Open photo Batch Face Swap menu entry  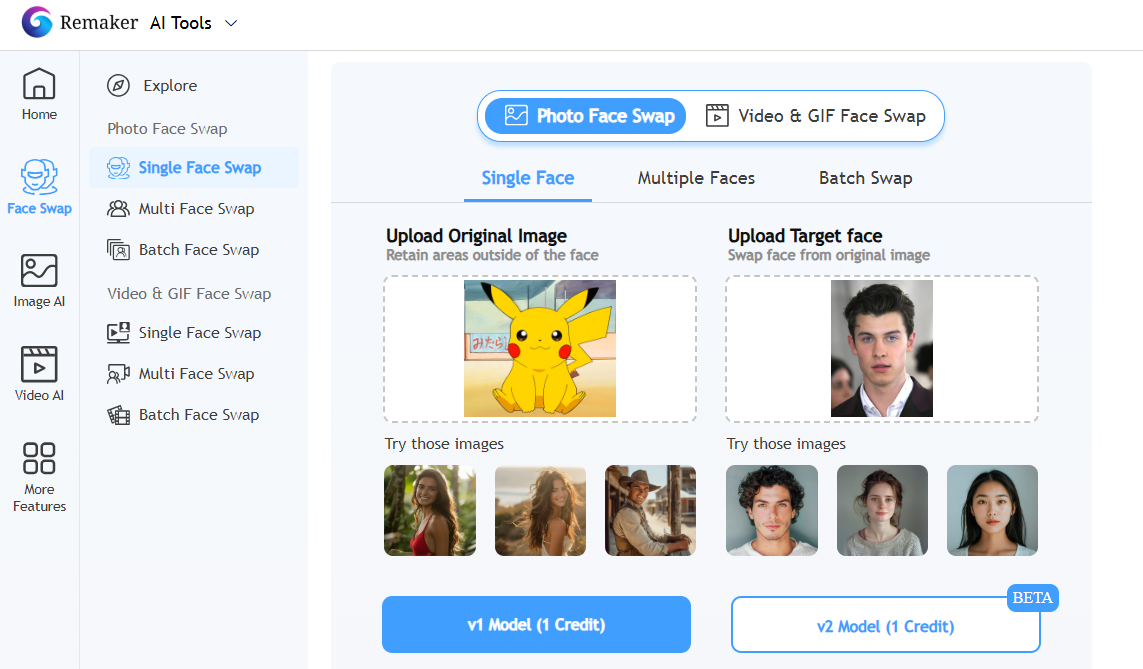point(194,250)
